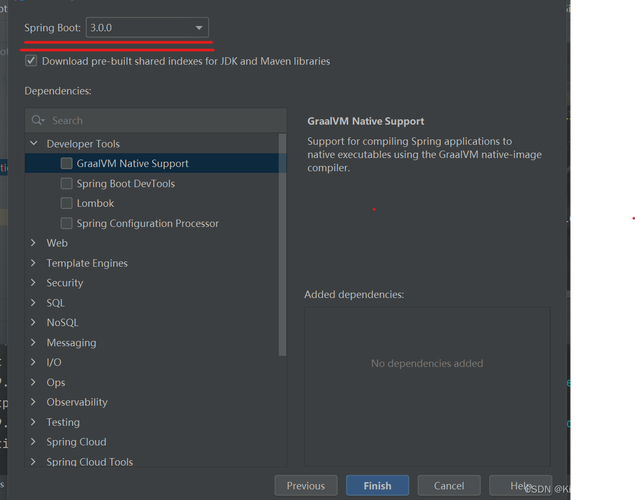Click the Cancel button
This screenshot has width=635, height=500.
click(x=449, y=486)
